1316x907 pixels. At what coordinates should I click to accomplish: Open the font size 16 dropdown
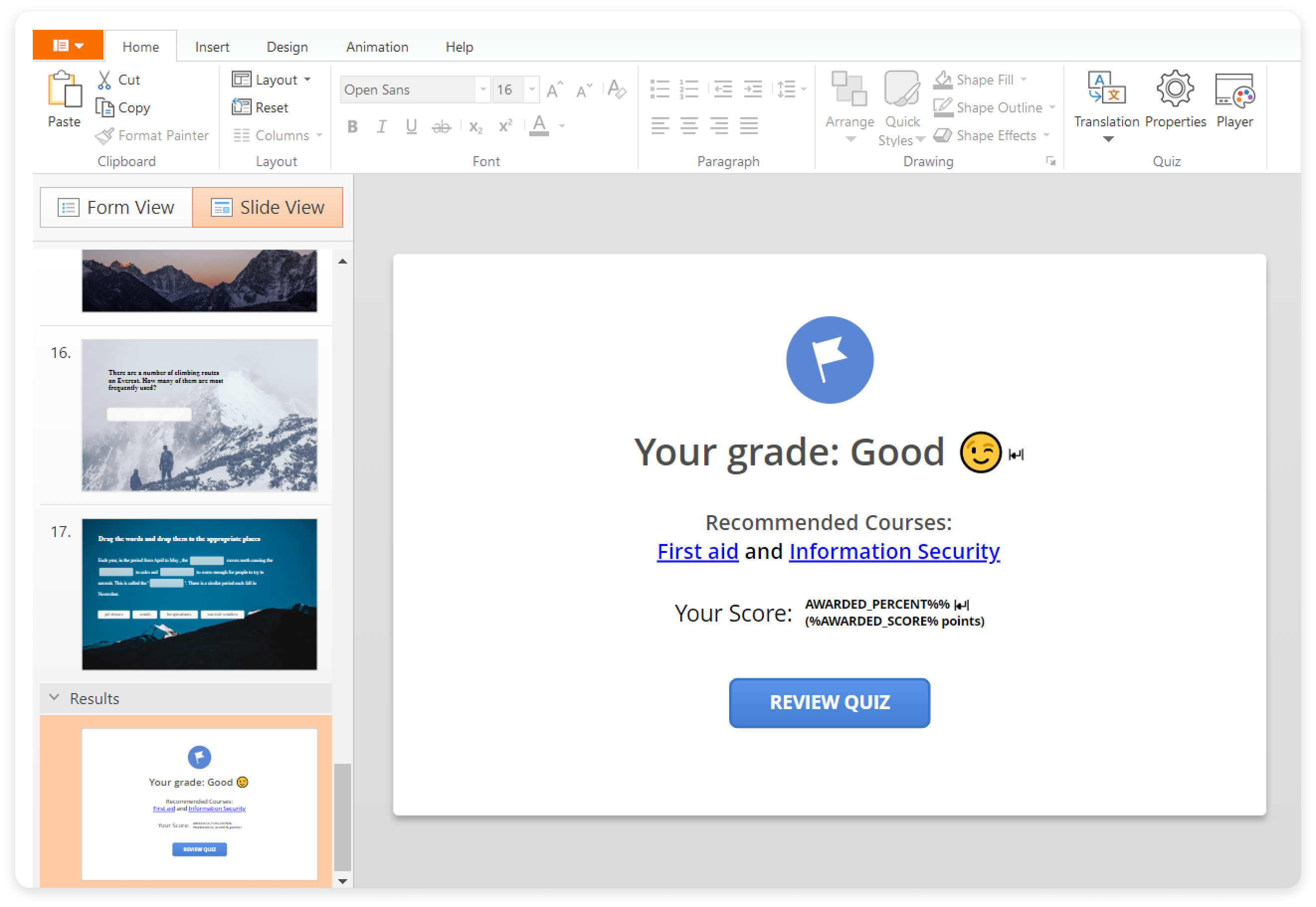(532, 90)
